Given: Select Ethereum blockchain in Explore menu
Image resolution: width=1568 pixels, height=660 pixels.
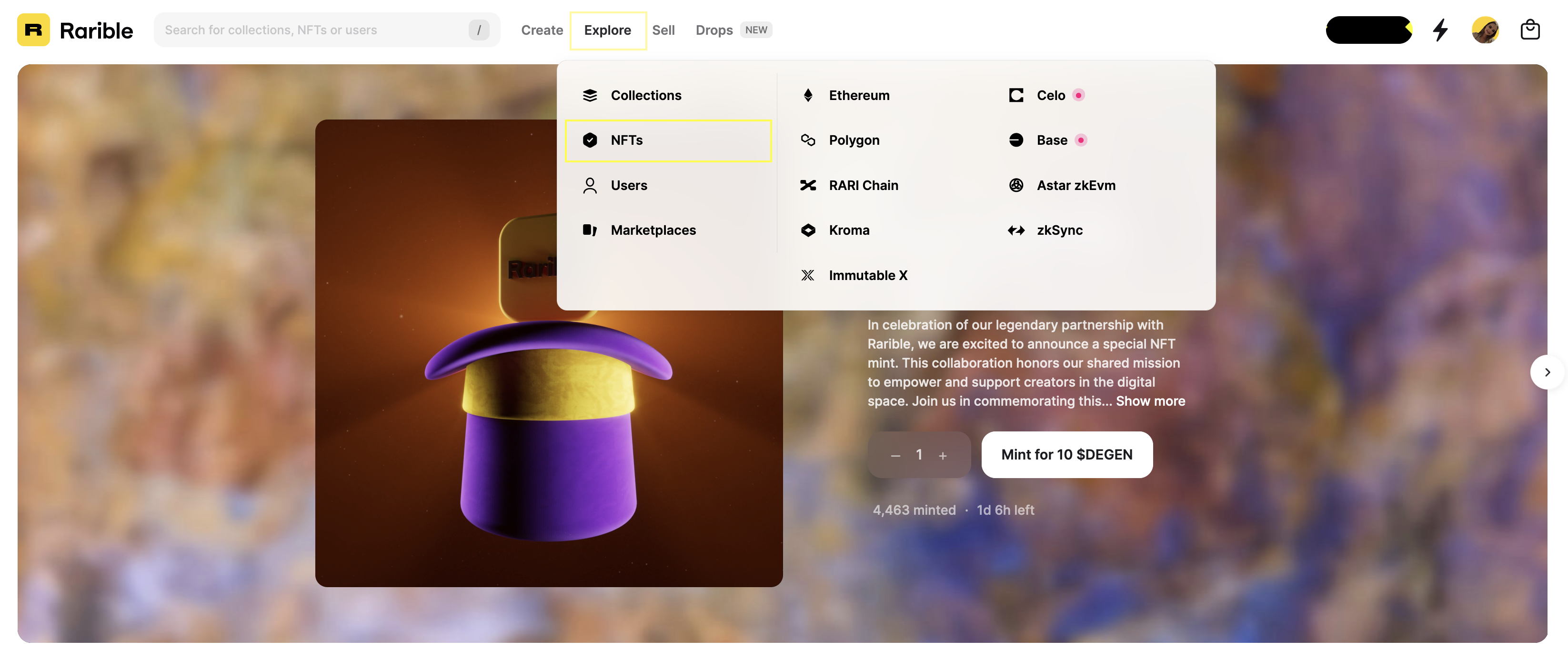Looking at the screenshot, I should (858, 96).
